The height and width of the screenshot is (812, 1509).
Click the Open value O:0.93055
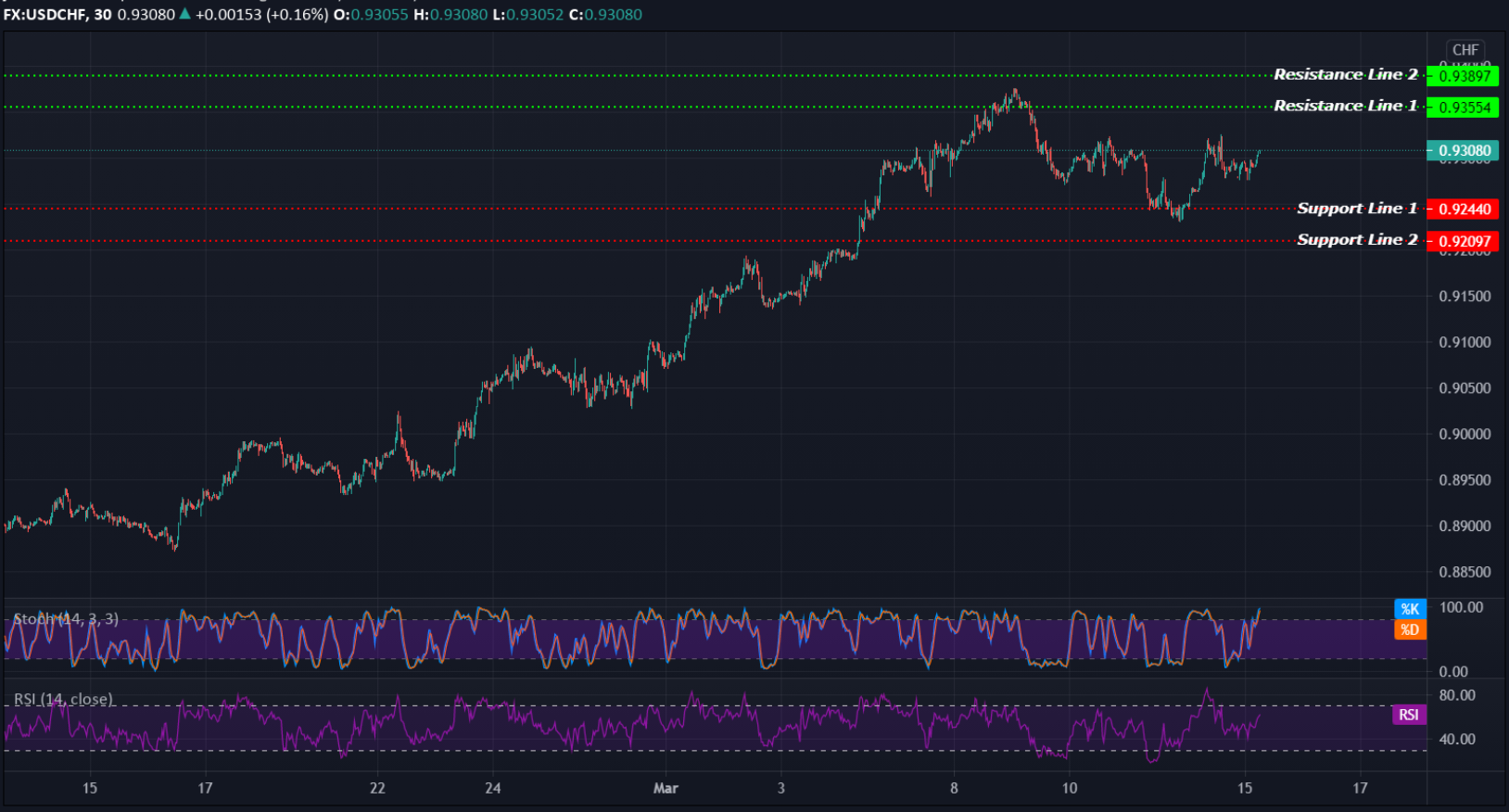[371, 15]
